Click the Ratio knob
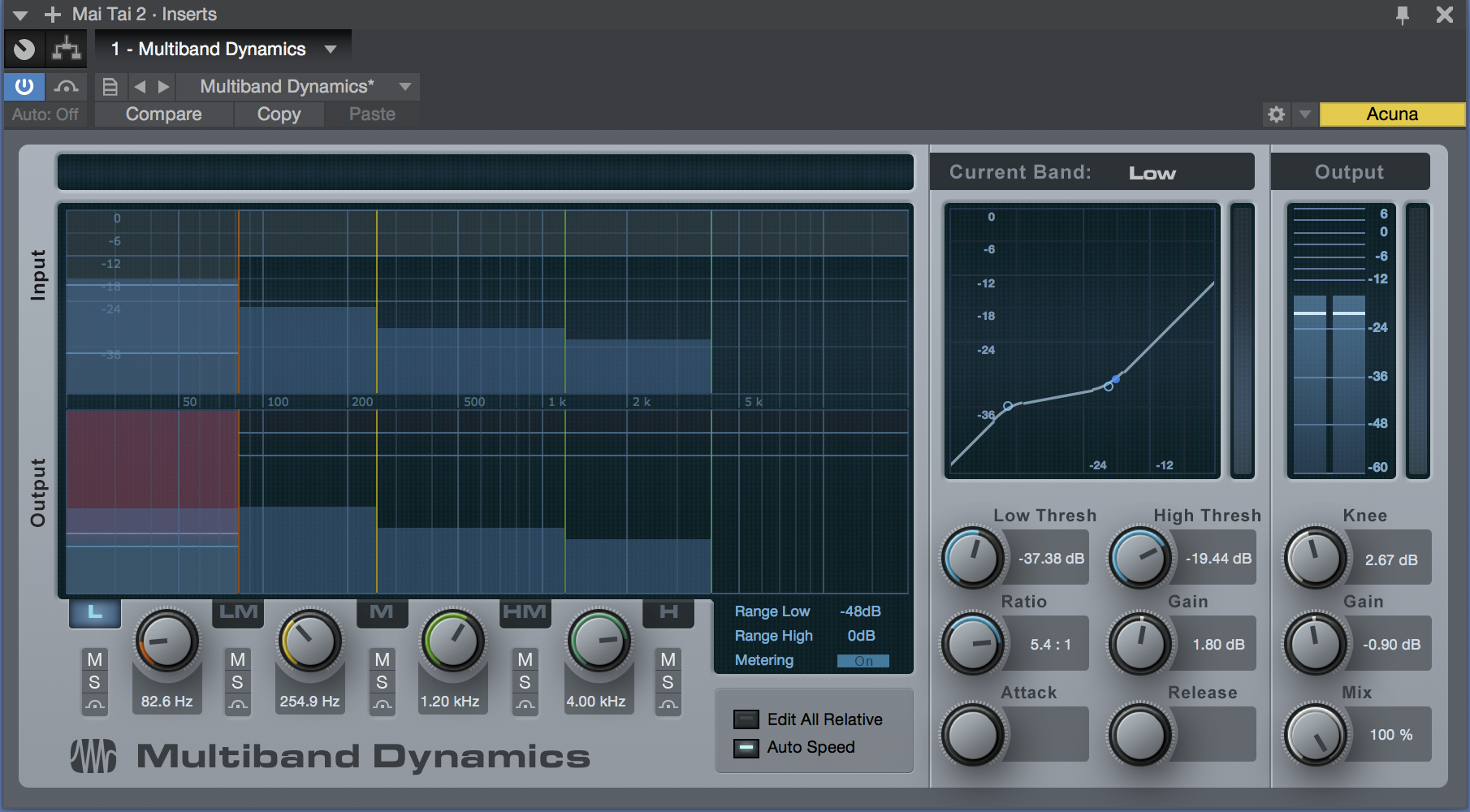Viewport: 1470px width, 812px height. (972, 644)
